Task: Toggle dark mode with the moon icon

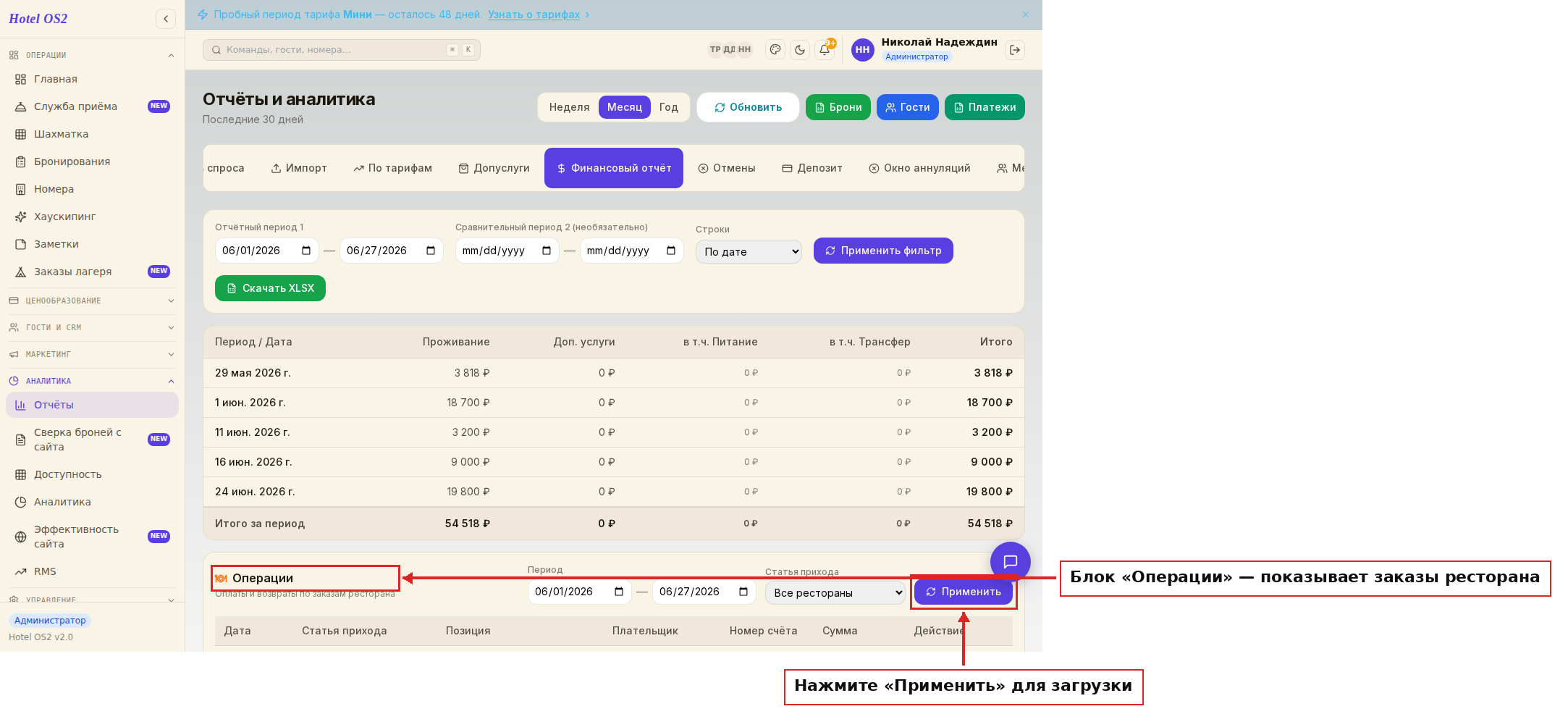Action: (800, 50)
